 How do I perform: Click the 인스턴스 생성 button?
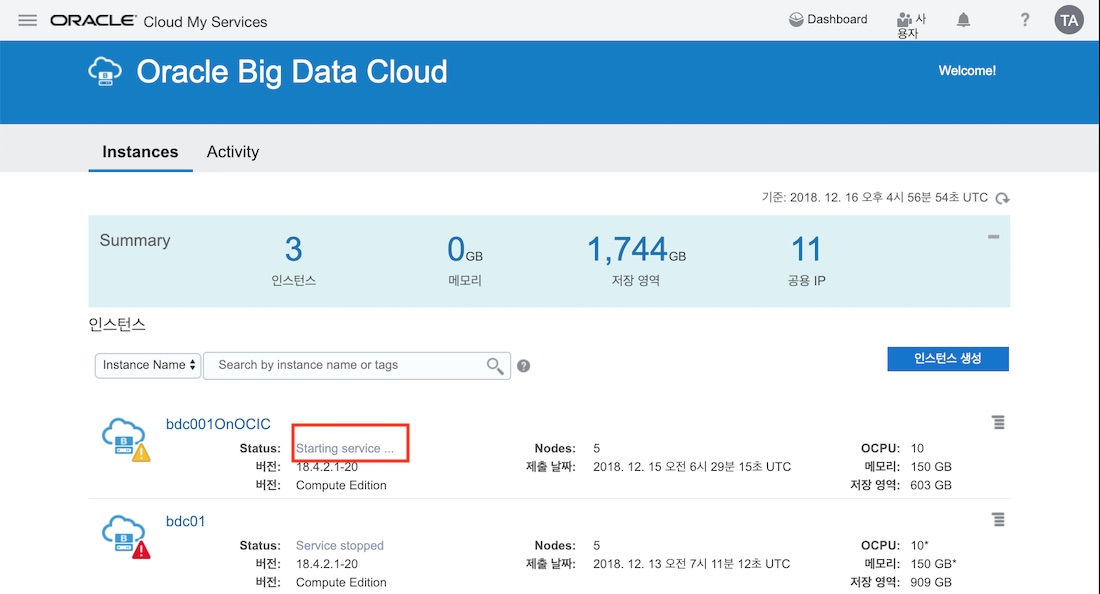click(947, 359)
